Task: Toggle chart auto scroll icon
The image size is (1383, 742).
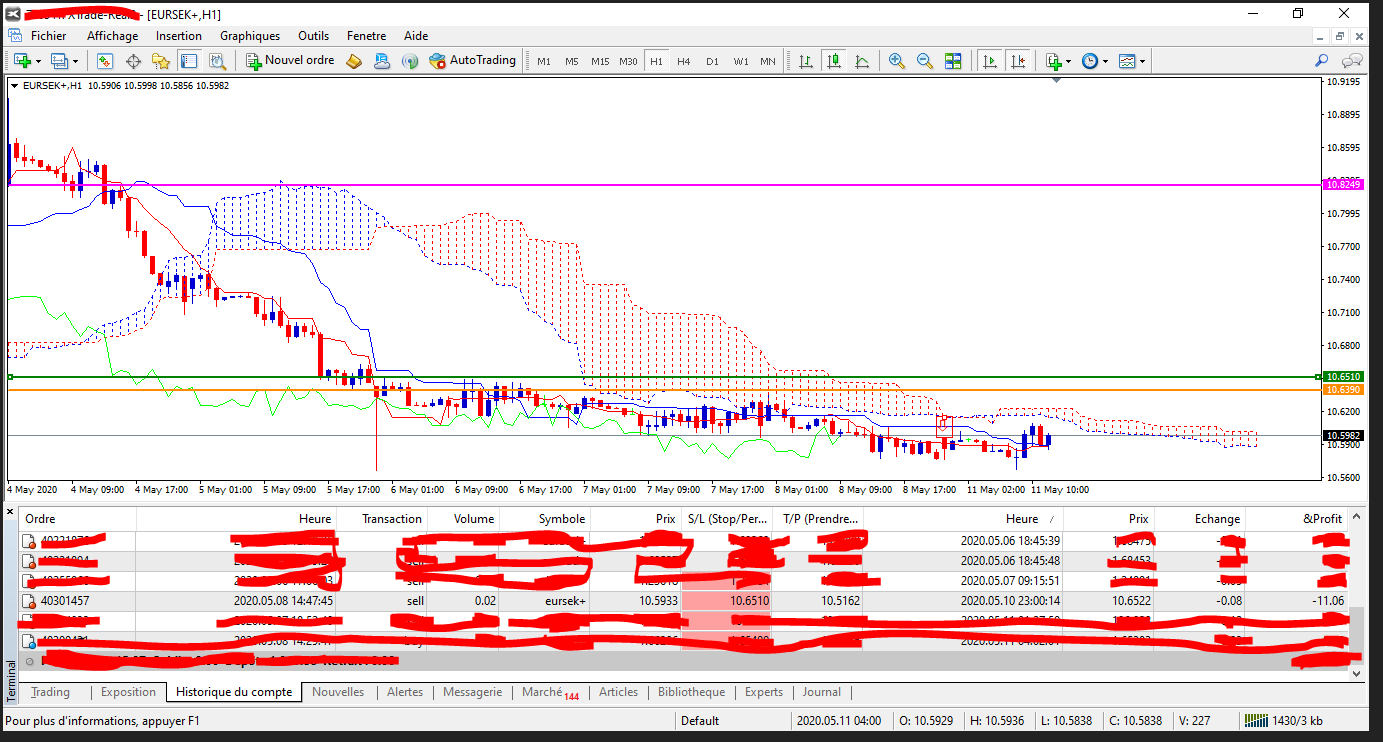Action: pyautogui.click(x=990, y=61)
